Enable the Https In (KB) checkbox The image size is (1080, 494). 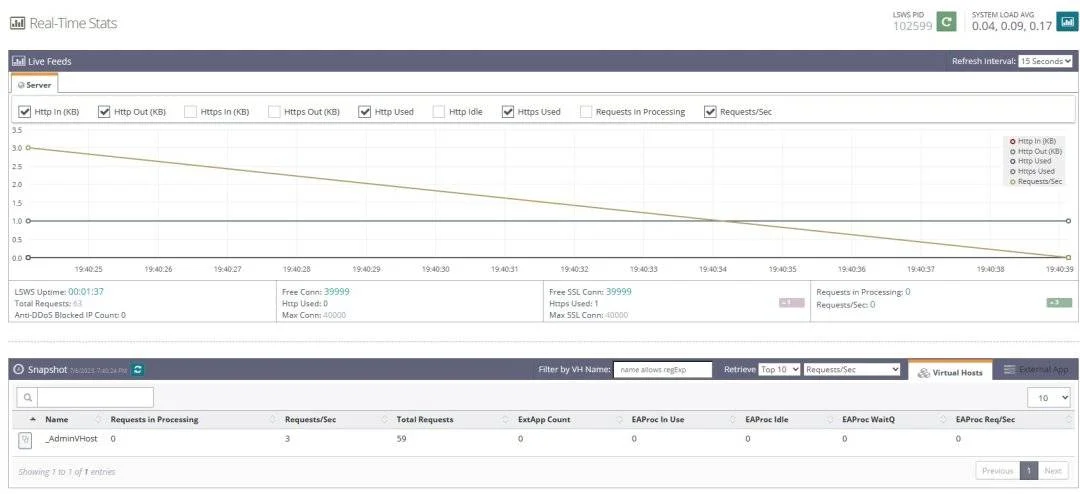[x=191, y=112]
